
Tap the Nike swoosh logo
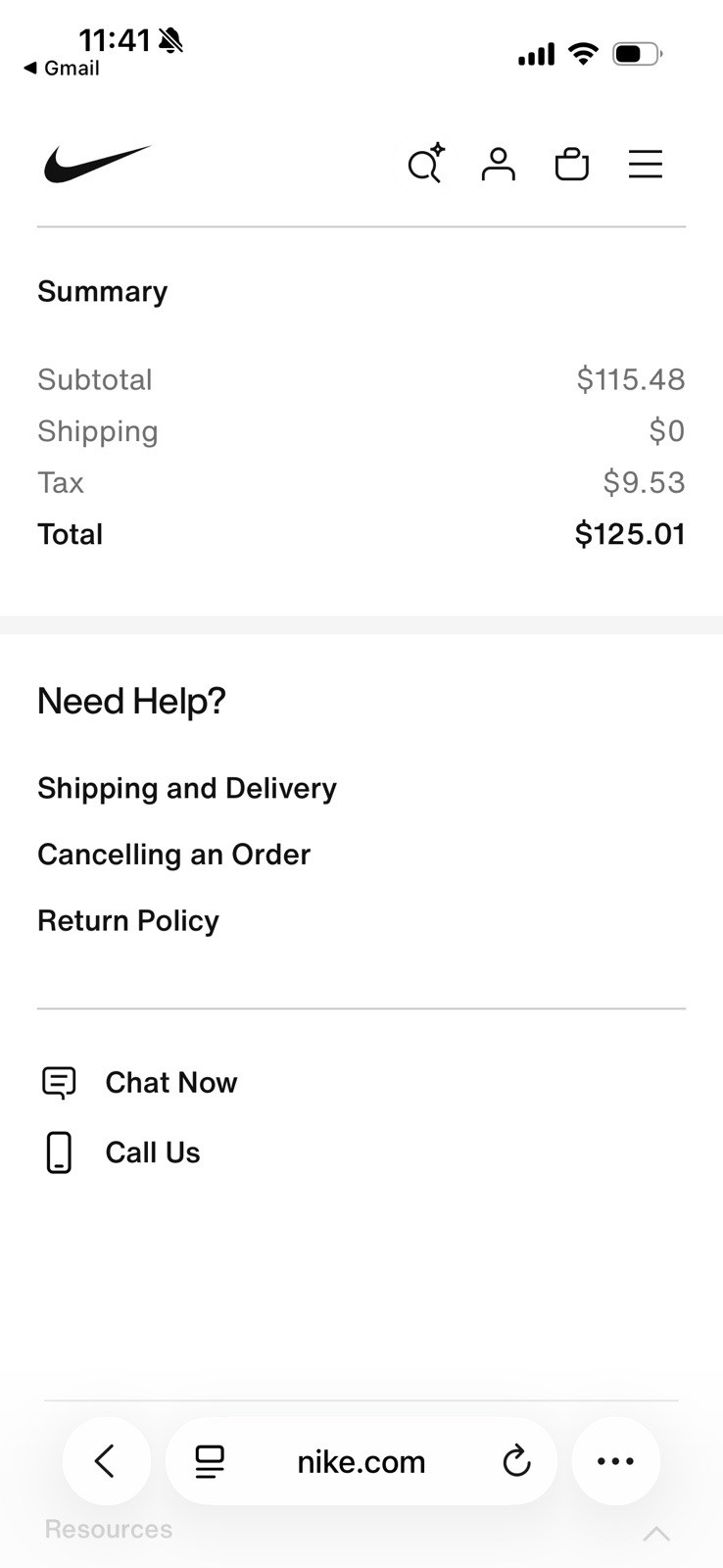point(97,164)
